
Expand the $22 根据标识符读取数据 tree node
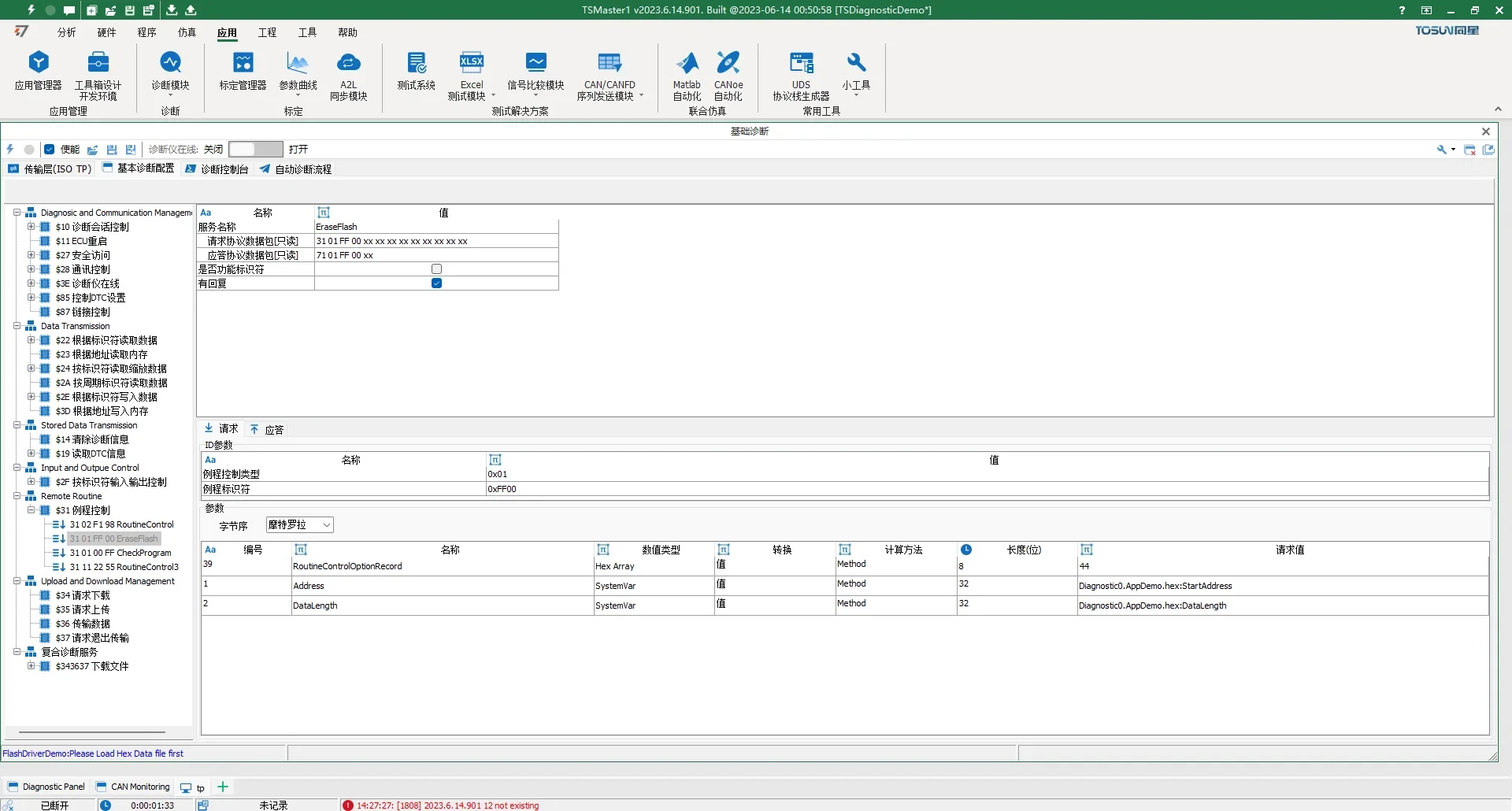(x=31, y=340)
